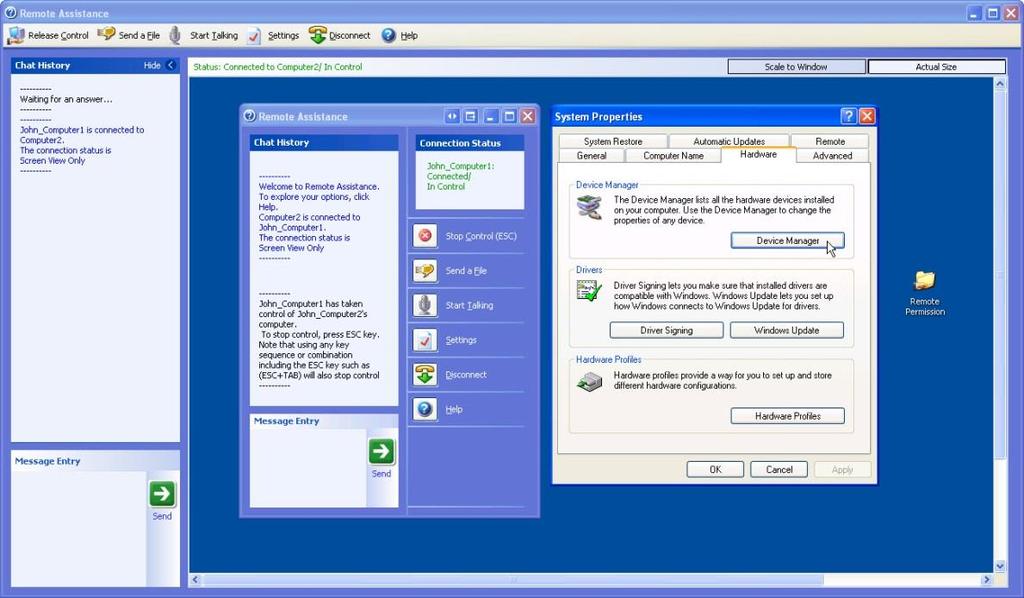Click Disconnect in the top toolbar
The height and width of the screenshot is (598, 1024).
point(340,35)
